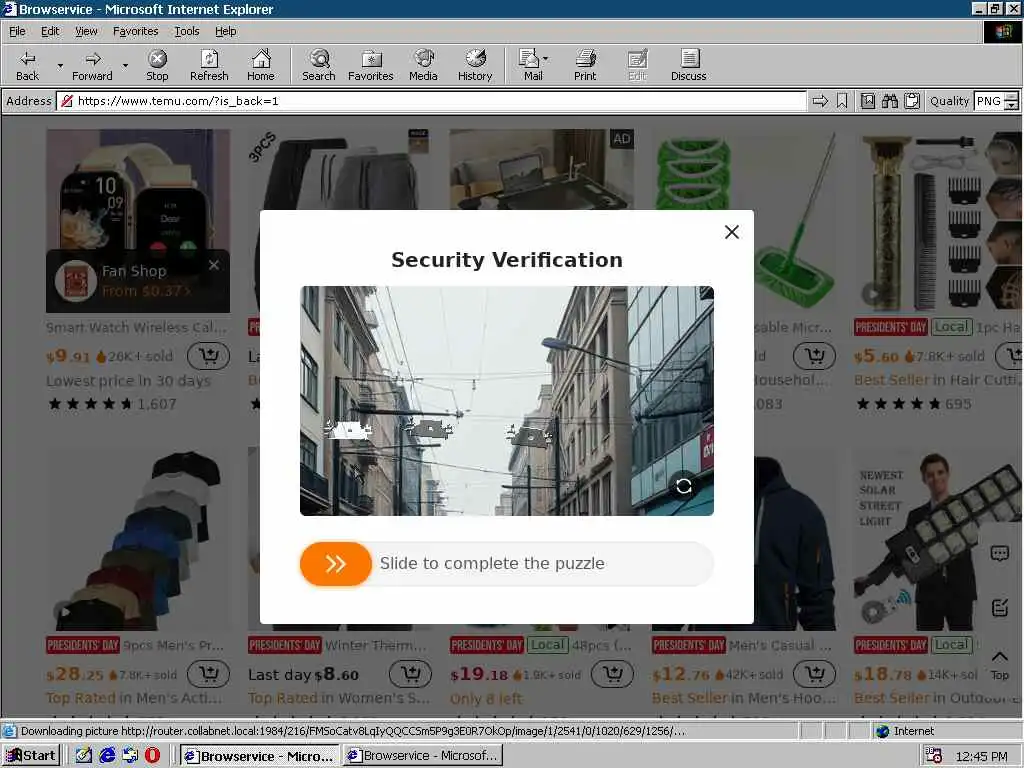
Task: Open the Back history dropdown arrow
Action: (x=60, y=65)
